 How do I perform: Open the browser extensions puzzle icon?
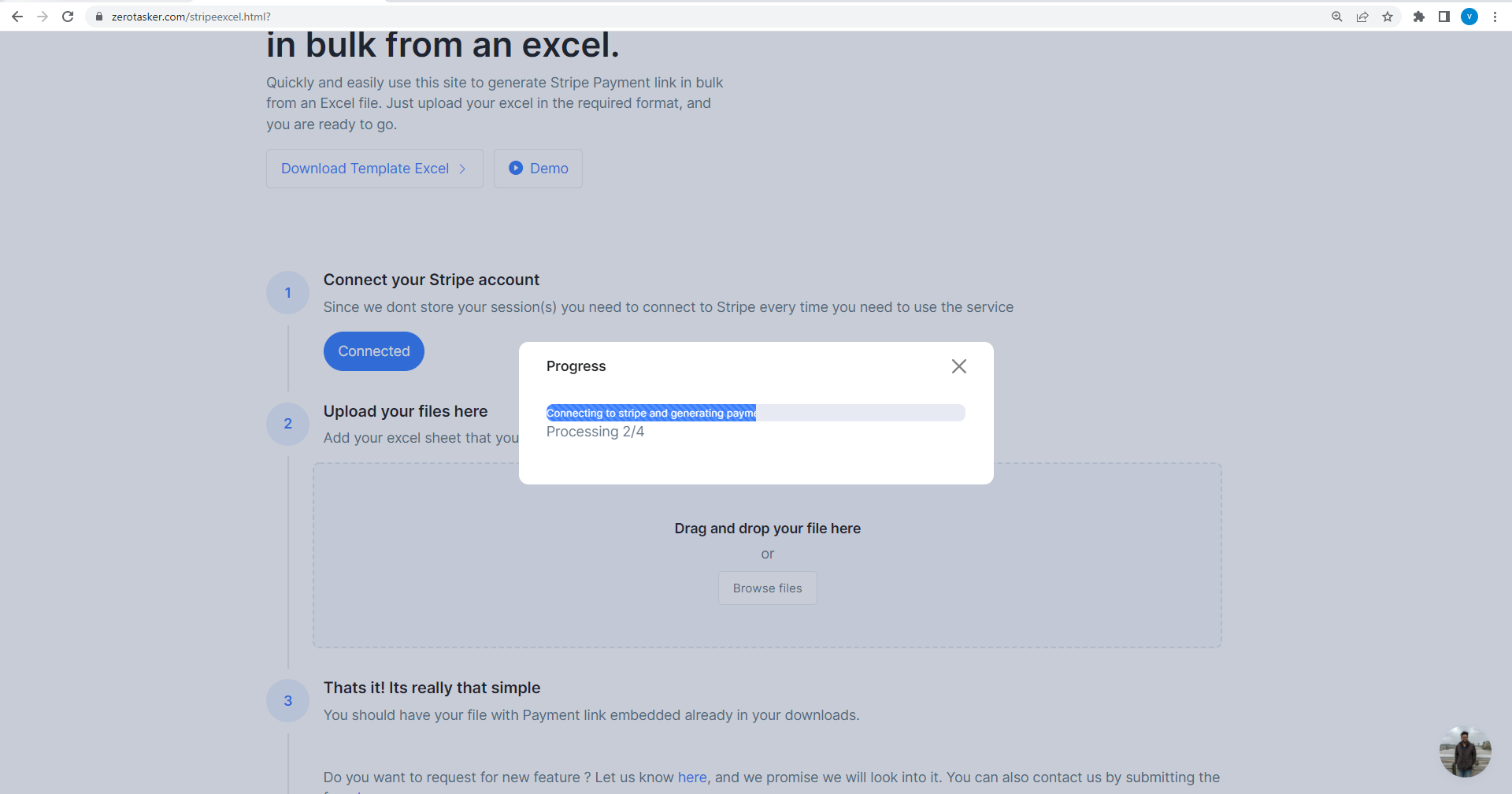[1419, 16]
